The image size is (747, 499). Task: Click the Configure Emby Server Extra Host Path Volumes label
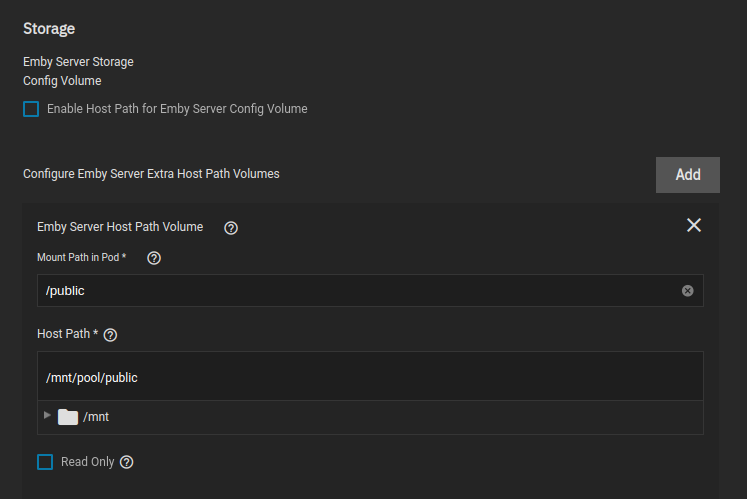[x=151, y=174]
